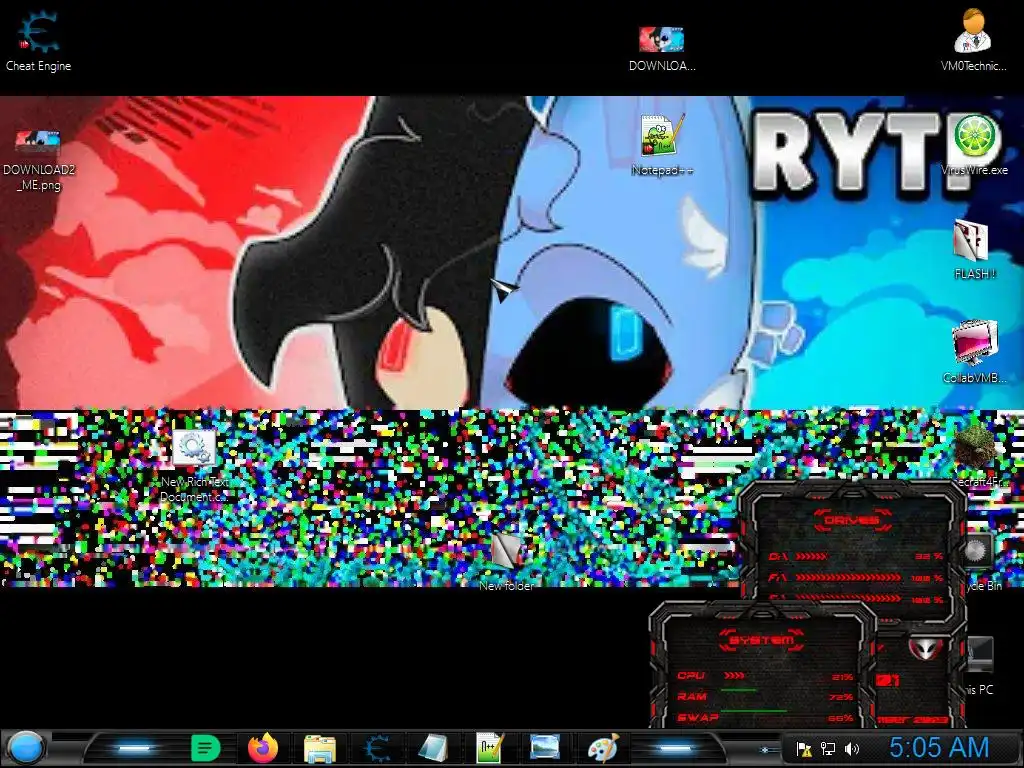Click the alien head logo on widget
The image size is (1024, 768).
tap(925, 648)
